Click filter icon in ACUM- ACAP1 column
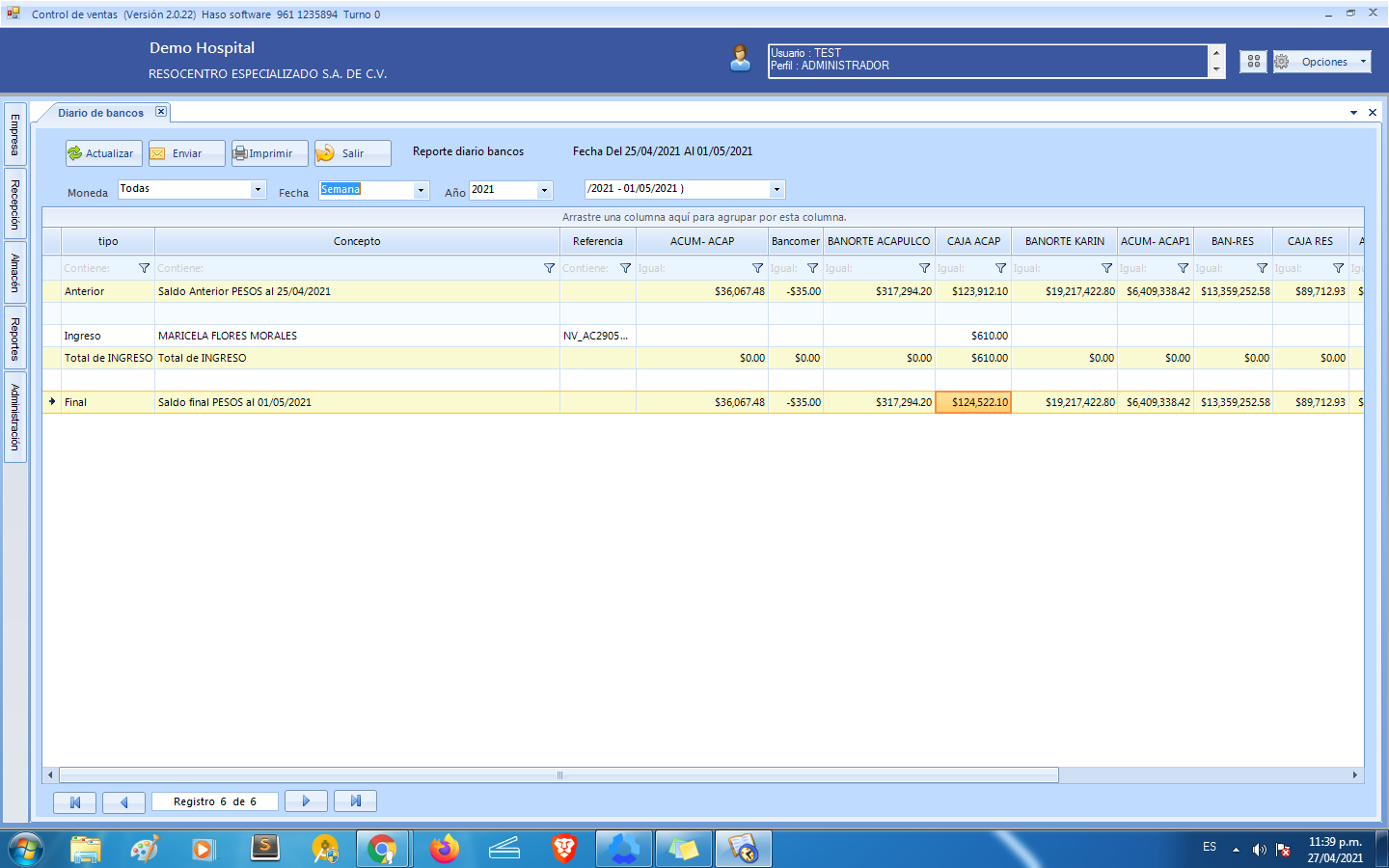 (1183, 268)
